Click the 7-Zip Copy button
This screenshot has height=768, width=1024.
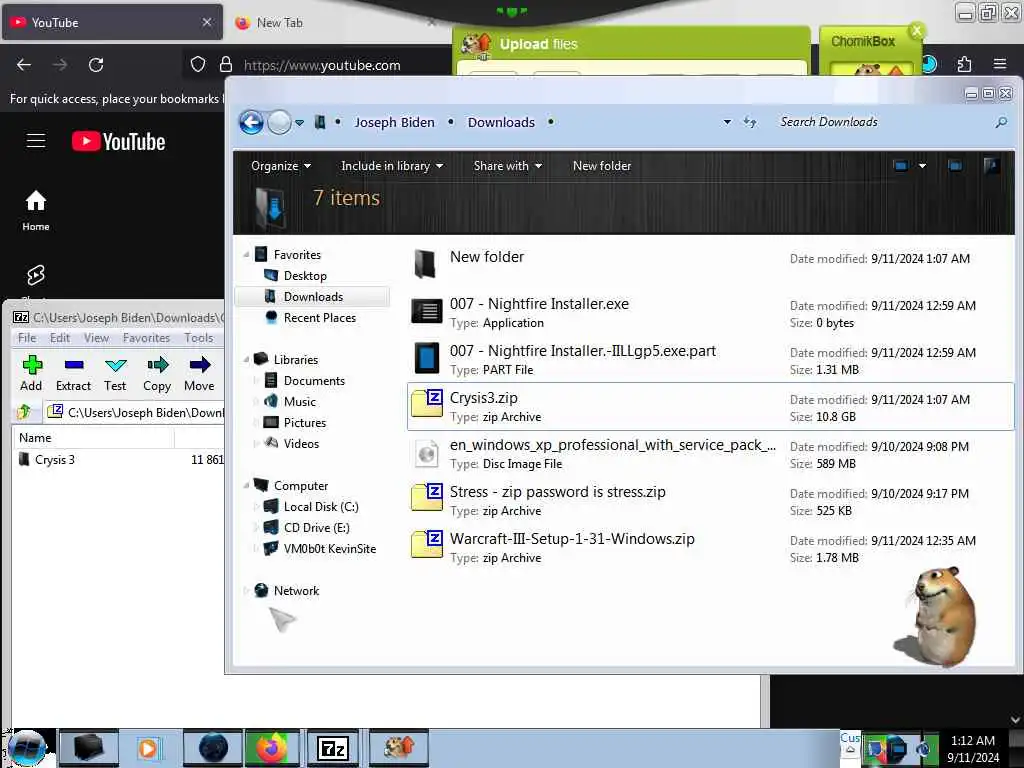(157, 374)
